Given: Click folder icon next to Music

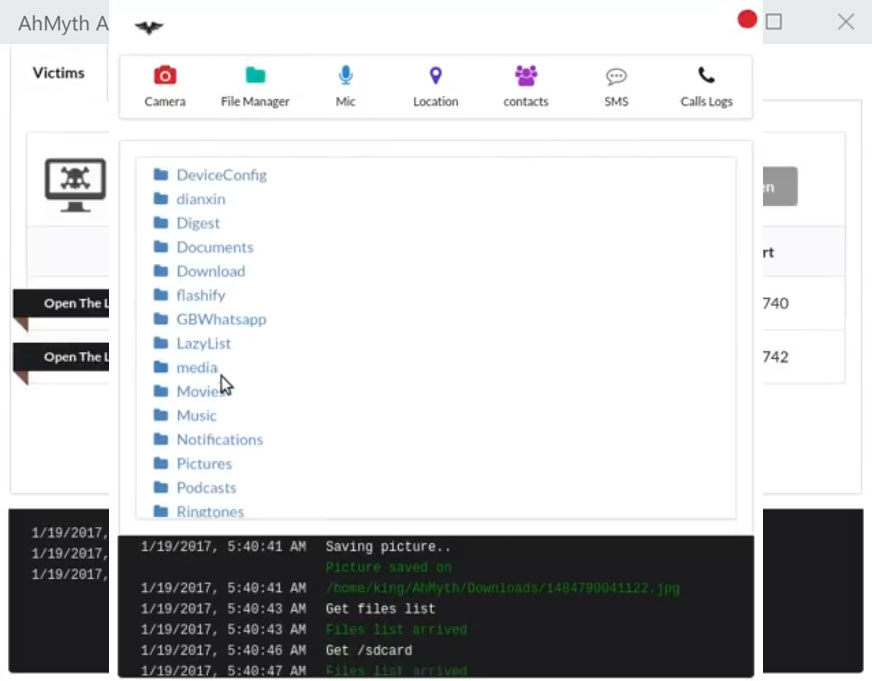Looking at the screenshot, I should click(x=161, y=415).
